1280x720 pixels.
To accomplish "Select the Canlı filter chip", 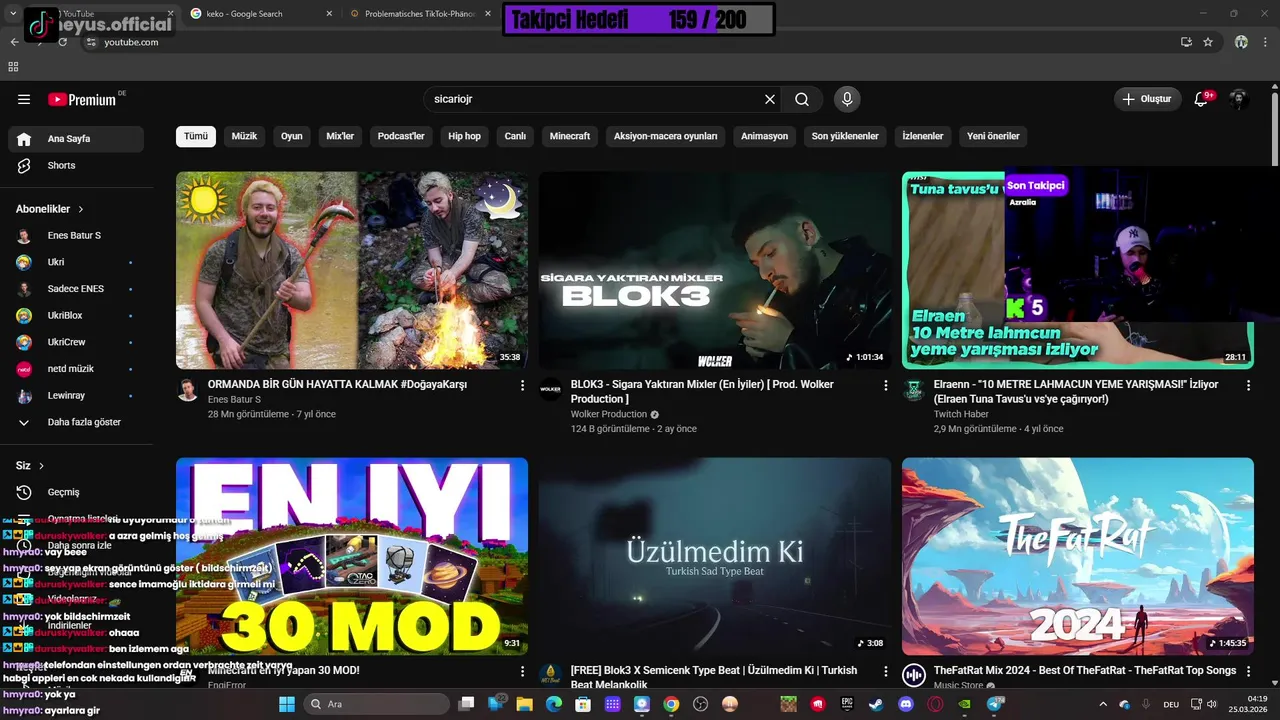I will tap(515, 136).
